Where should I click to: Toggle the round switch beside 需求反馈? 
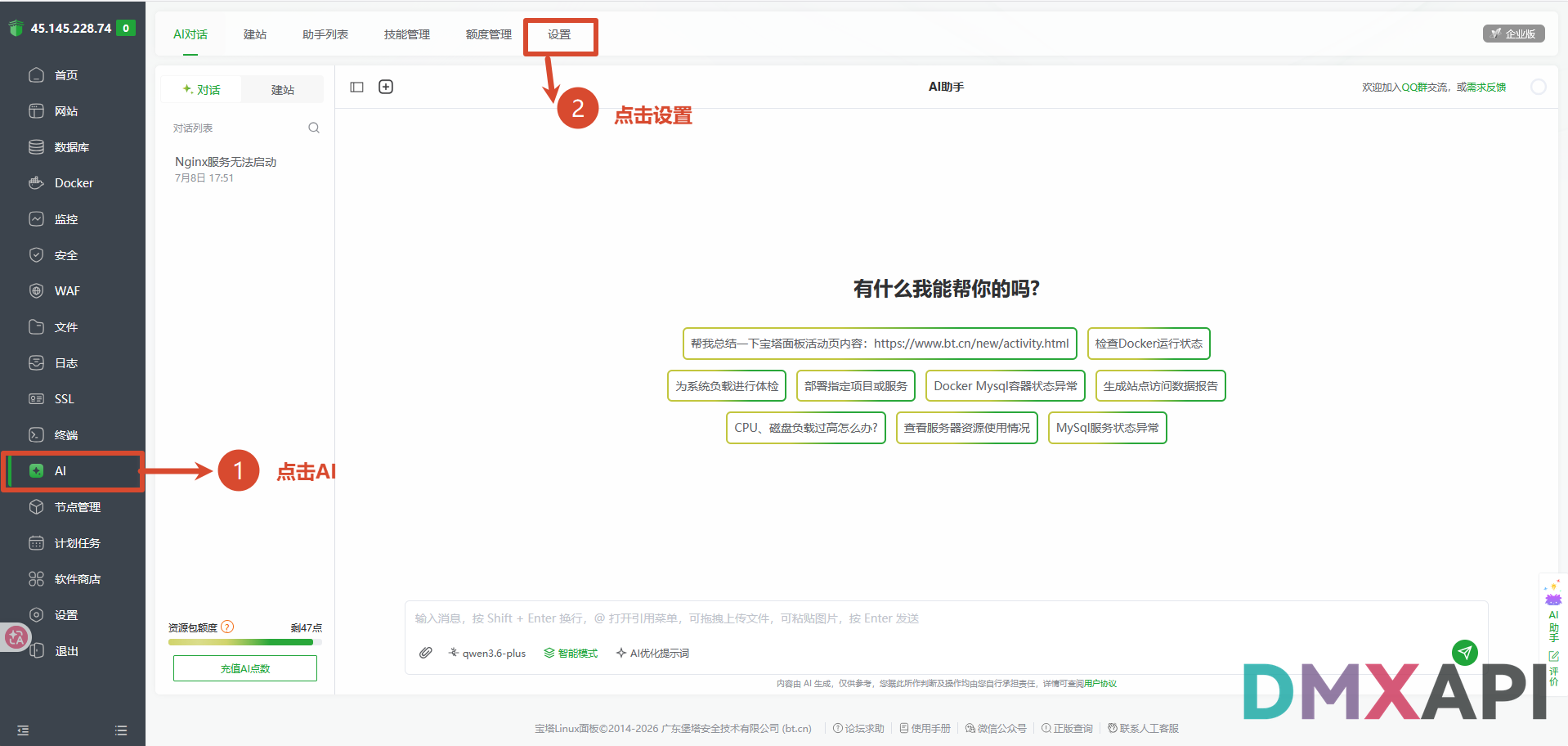[x=1538, y=87]
